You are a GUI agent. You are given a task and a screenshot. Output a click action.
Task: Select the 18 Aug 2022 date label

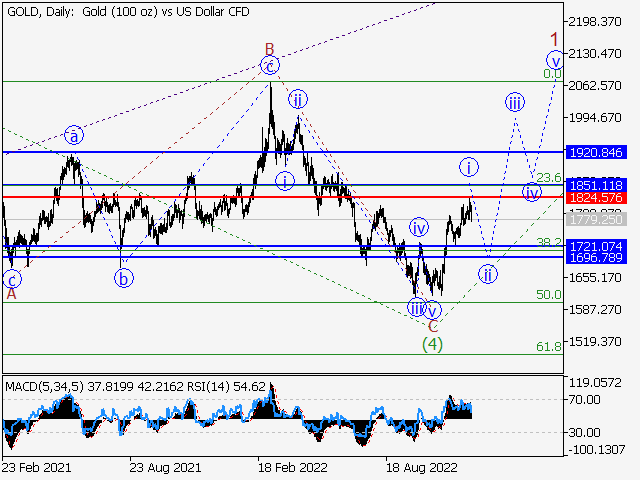pyautogui.click(x=422, y=467)
